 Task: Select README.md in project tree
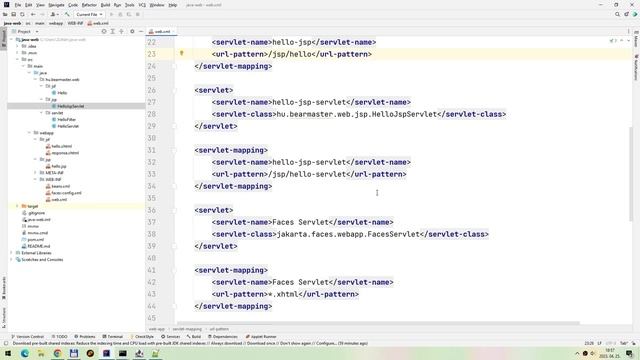(x=39, y=246)
